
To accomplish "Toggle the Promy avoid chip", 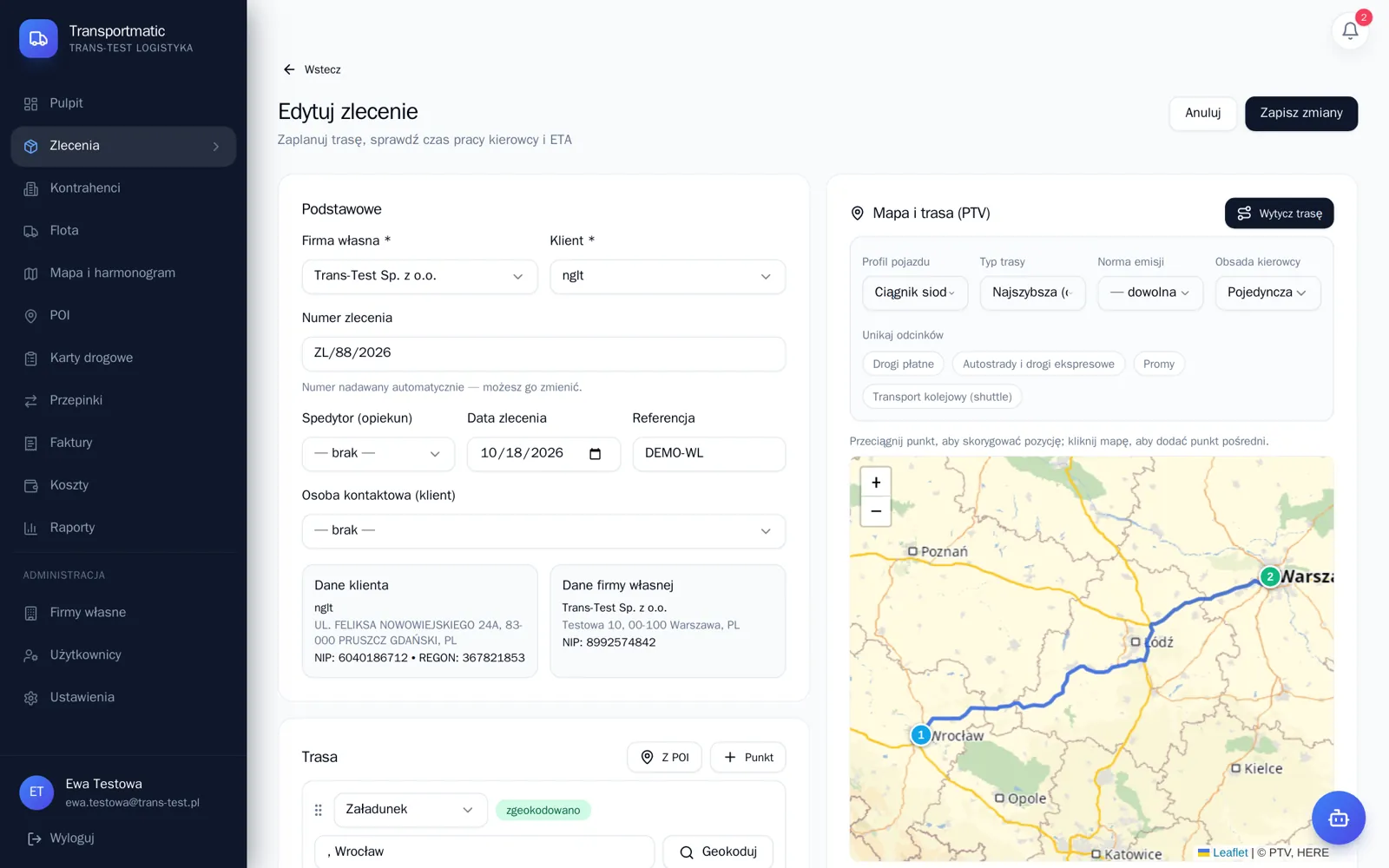I will 1159,364.
